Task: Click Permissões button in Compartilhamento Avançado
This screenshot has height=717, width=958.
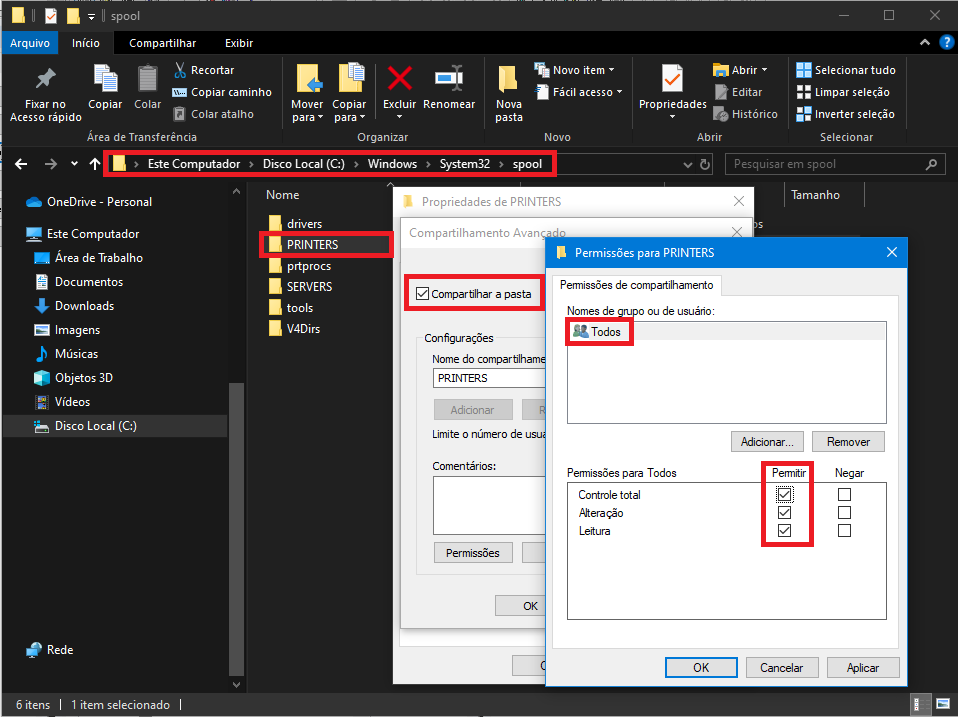Action: [473, 553]
